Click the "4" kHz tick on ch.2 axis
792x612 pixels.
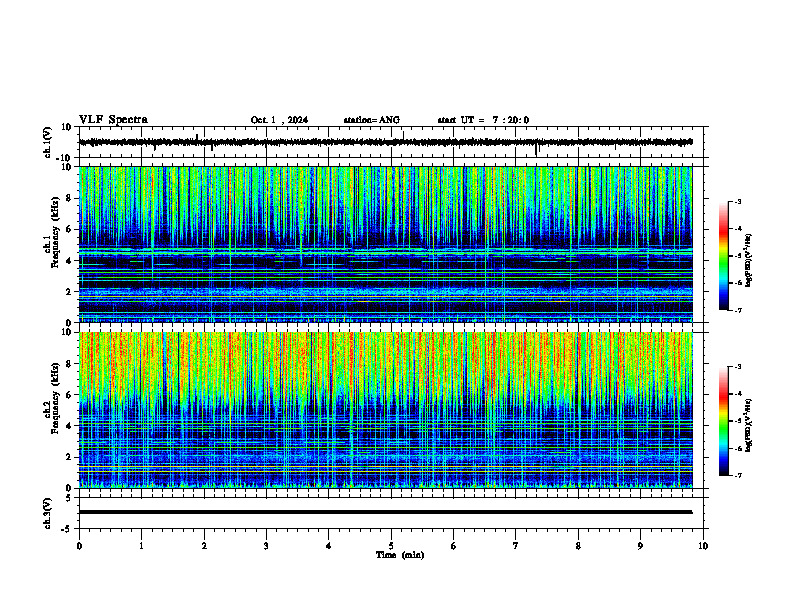pyautogui.click(x=69, y=426)
